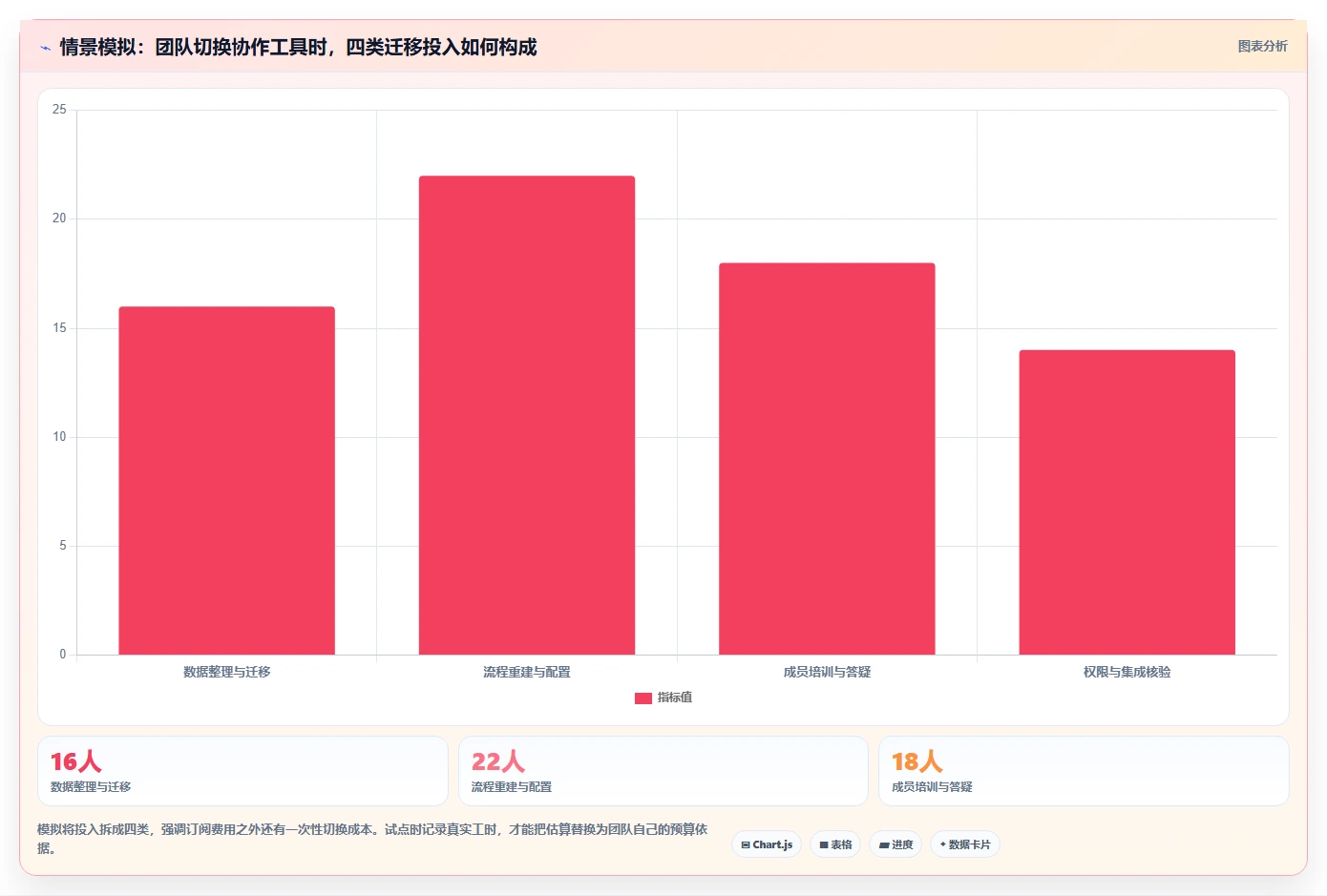Screen dimensions: 1327x896
Task: Click the y-axis value 10
Action: click(59, 437)
